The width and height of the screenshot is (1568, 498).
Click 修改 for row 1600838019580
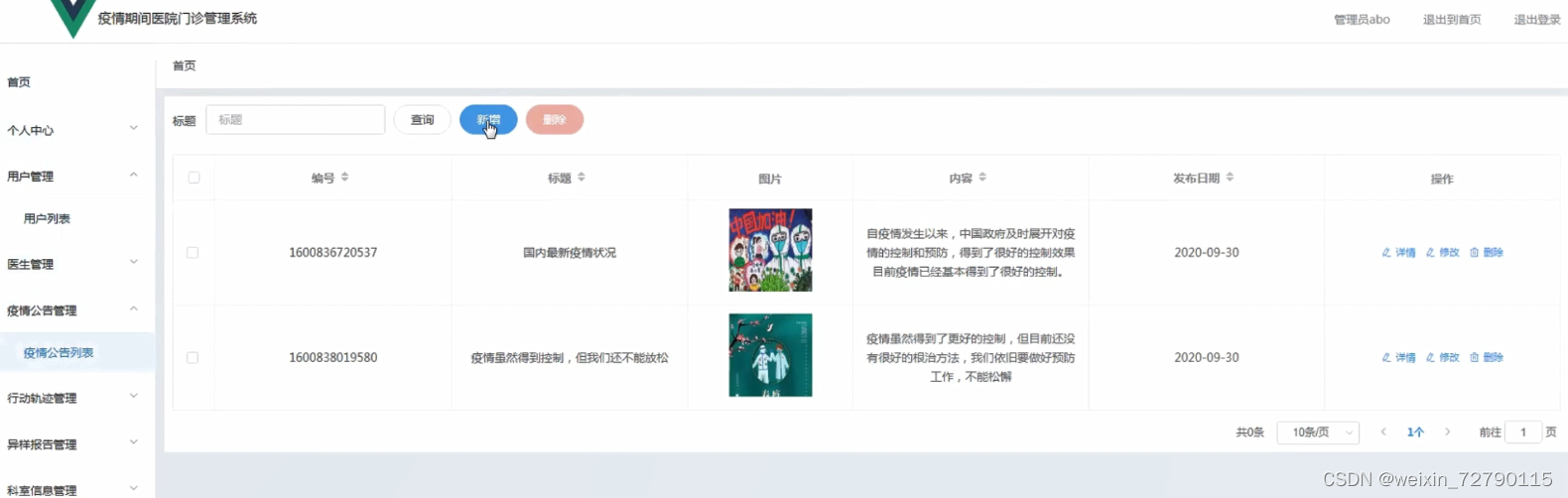1443,358
